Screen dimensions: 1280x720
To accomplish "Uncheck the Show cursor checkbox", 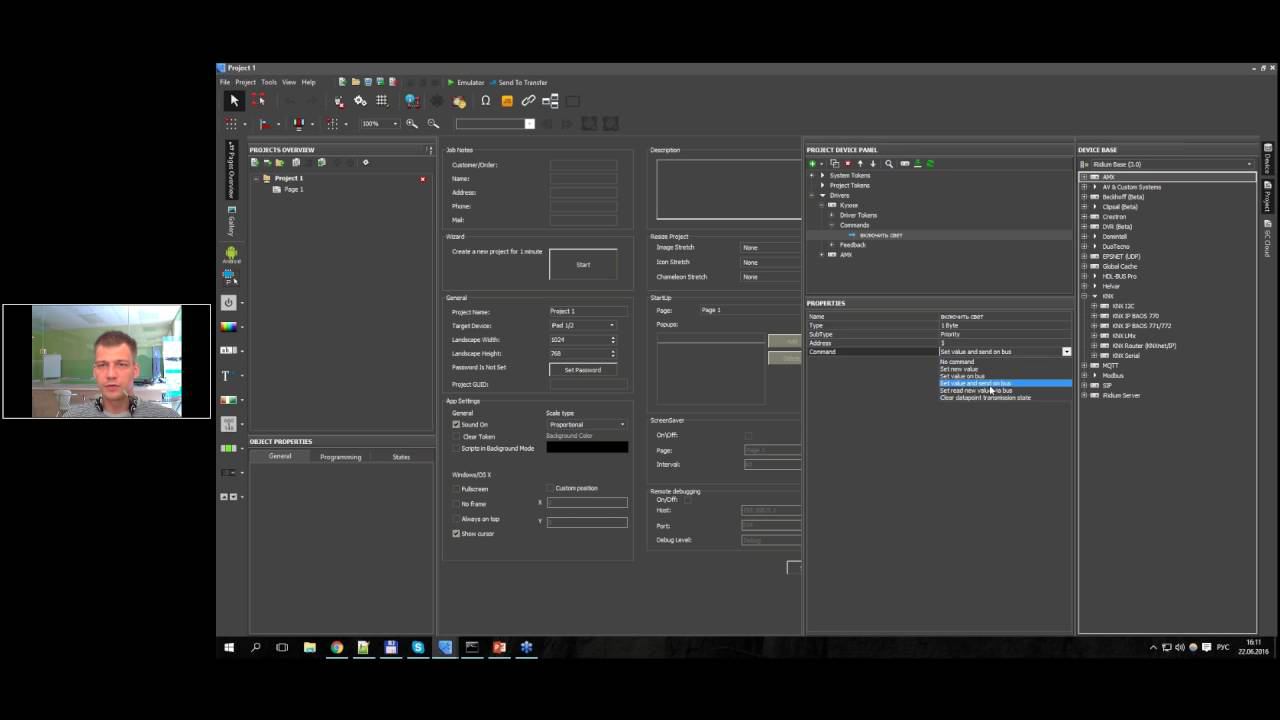I will pyautogui.click(x=456, y=534).
